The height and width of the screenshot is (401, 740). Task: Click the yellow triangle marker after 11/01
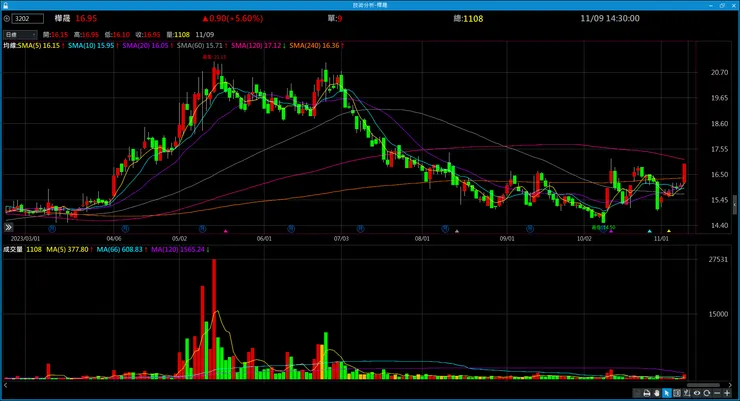(x=669, y=231)
